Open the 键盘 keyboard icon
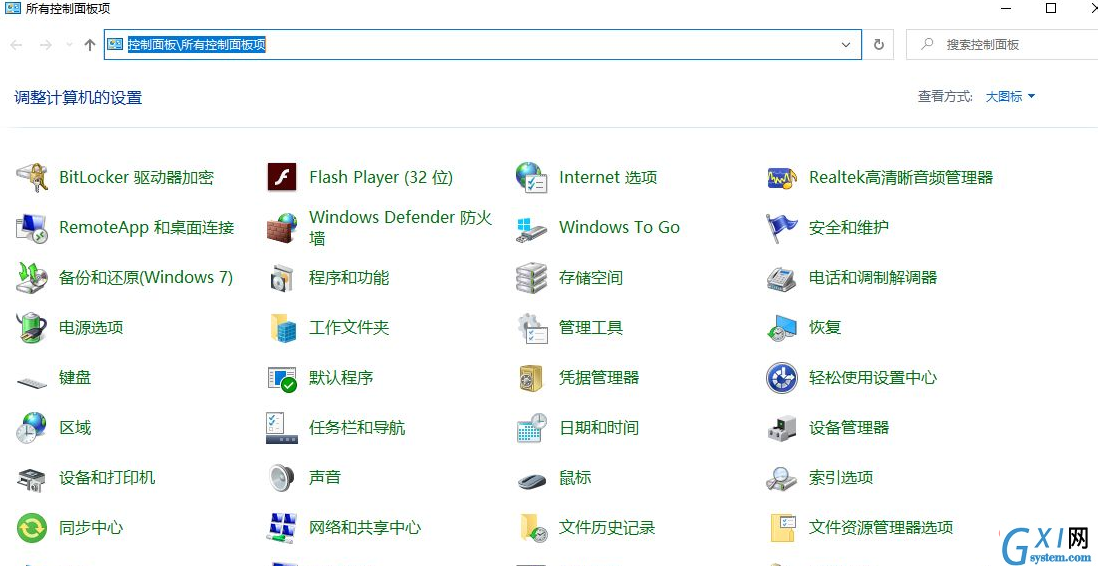 coord(32,382)
